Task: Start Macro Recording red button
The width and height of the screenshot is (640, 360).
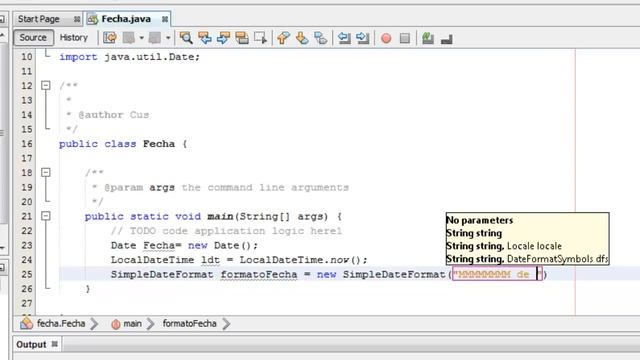Action: click(x=386, y=38)
